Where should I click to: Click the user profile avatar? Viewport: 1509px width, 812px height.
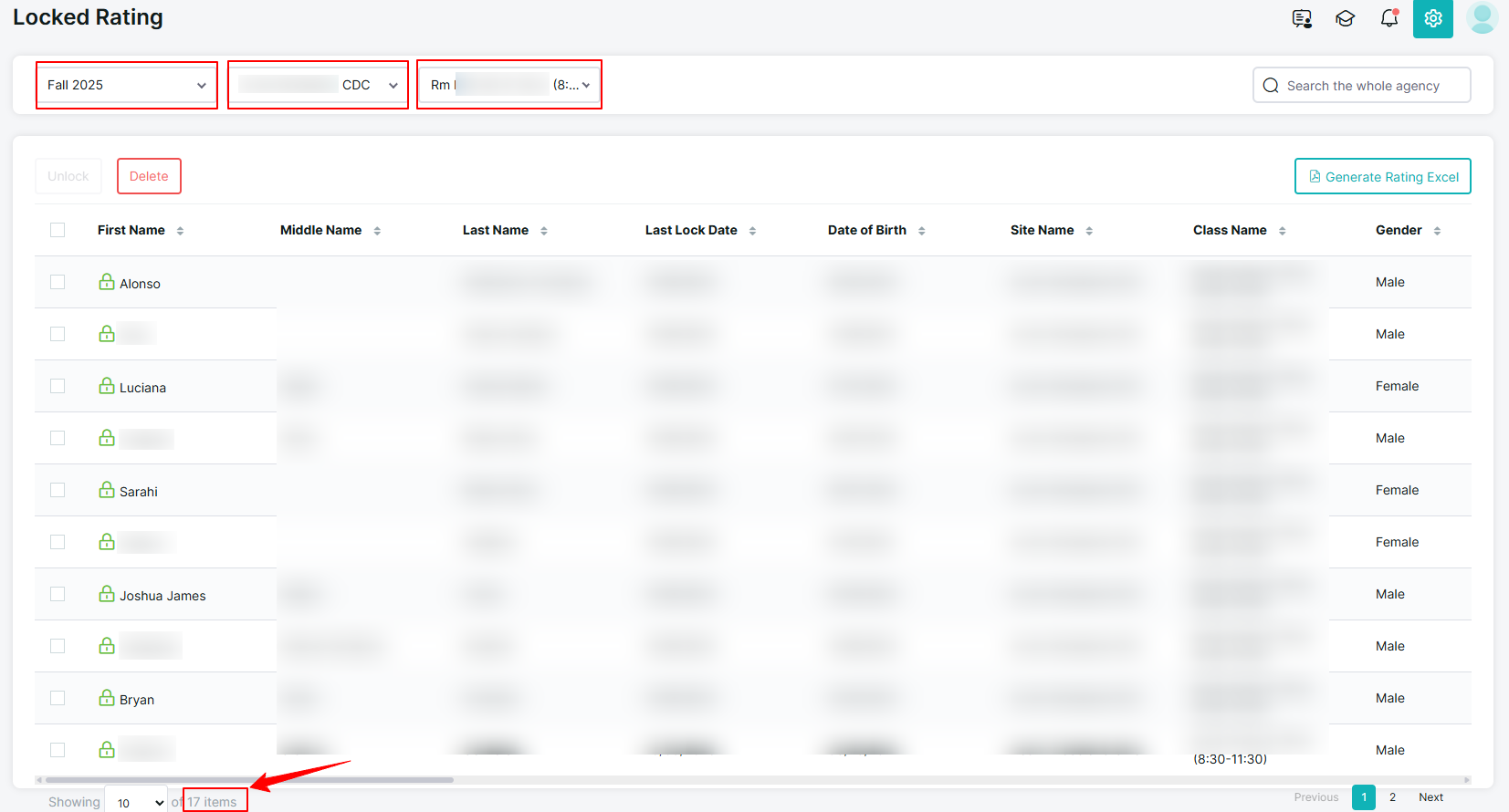(x=1482, y=18)
